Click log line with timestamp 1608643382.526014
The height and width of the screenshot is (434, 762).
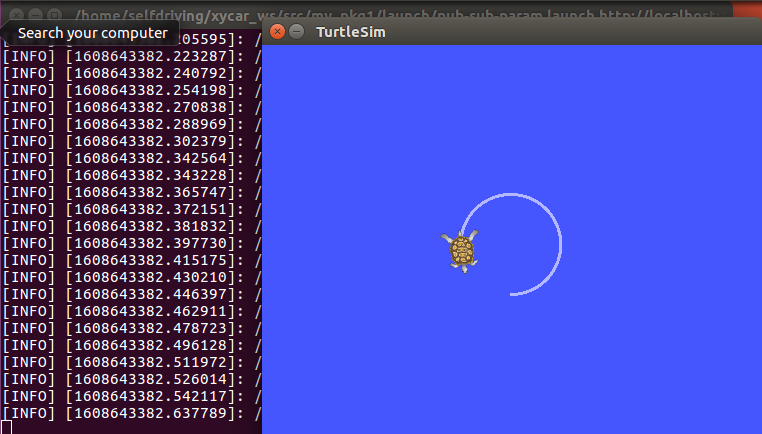pos(132,380)
